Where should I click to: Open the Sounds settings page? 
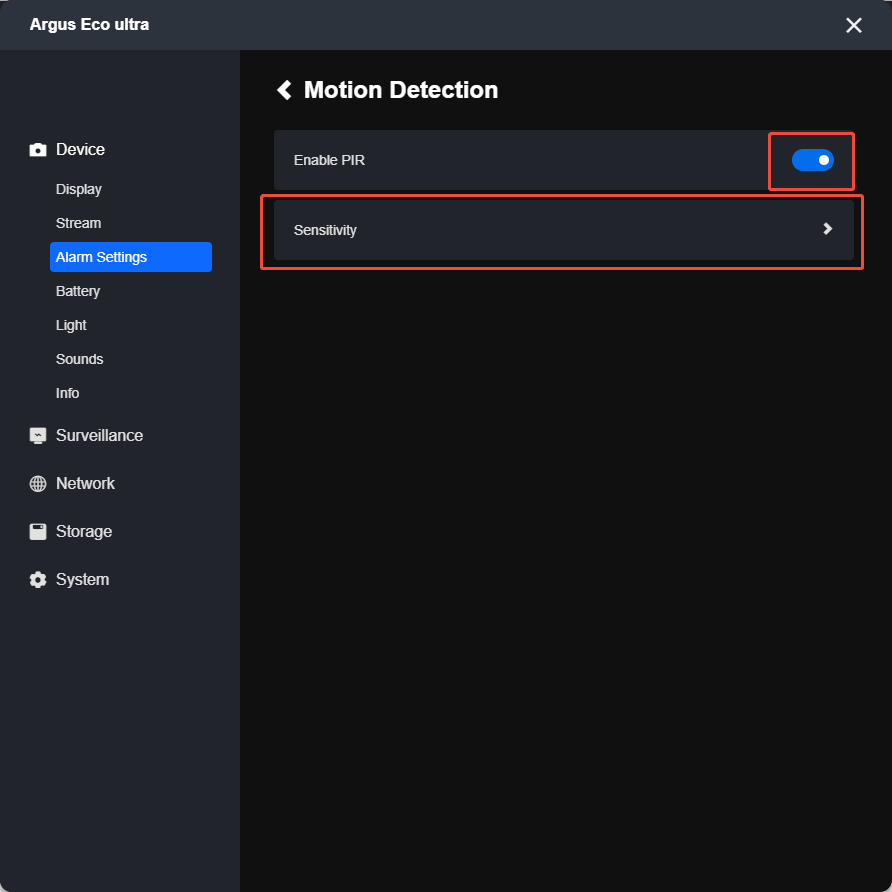[80, 360]
